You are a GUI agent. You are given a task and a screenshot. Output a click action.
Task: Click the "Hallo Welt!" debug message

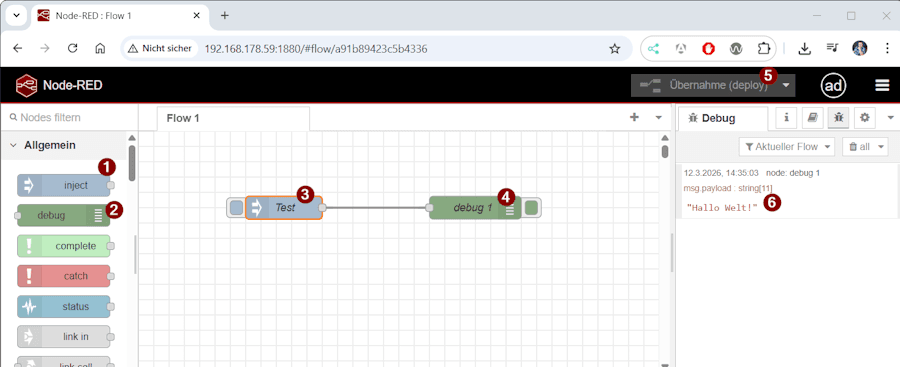pyautogui.click(x=722, y=207)
